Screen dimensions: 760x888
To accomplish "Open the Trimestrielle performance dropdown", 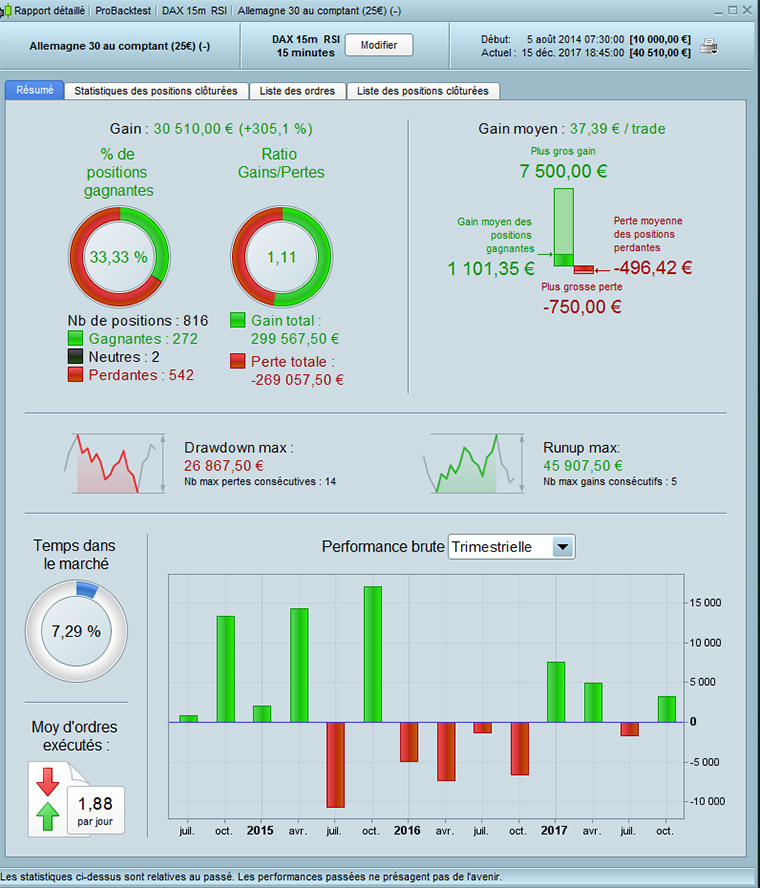I will point(511,547).
